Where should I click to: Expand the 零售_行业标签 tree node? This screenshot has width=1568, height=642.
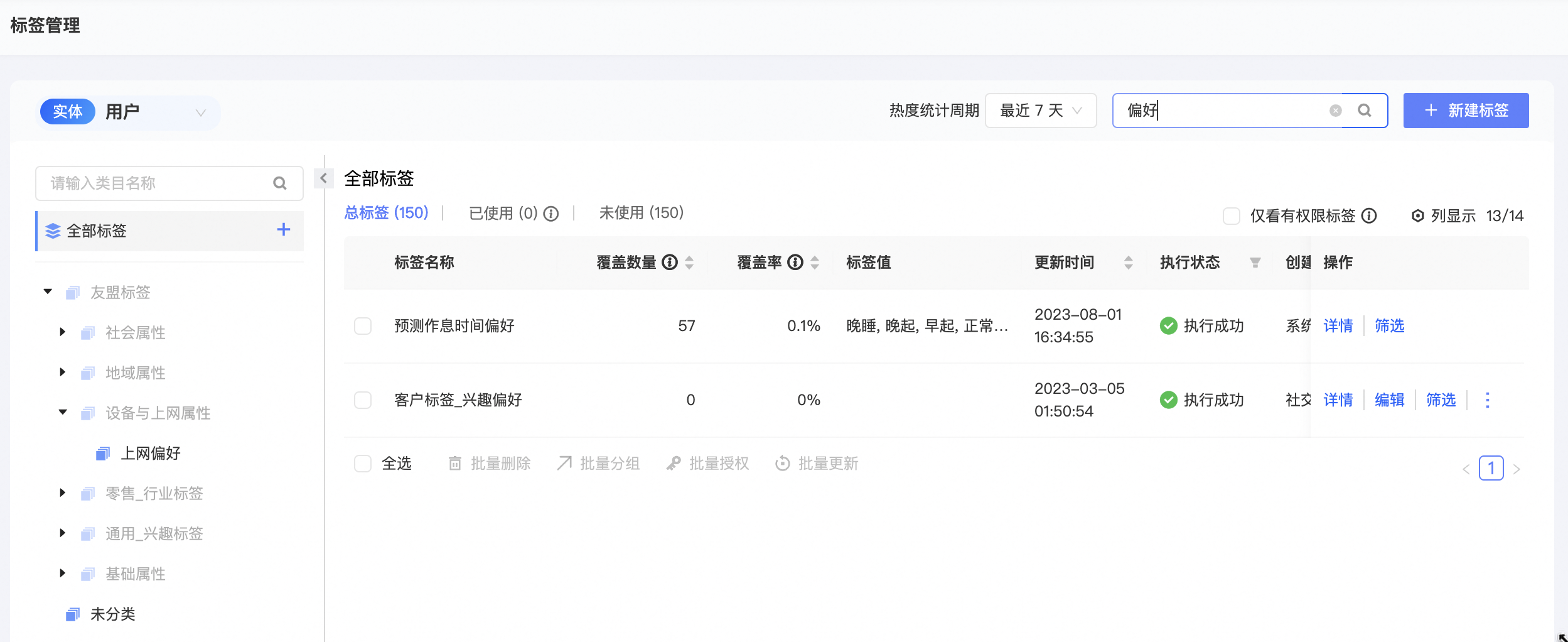62,492
